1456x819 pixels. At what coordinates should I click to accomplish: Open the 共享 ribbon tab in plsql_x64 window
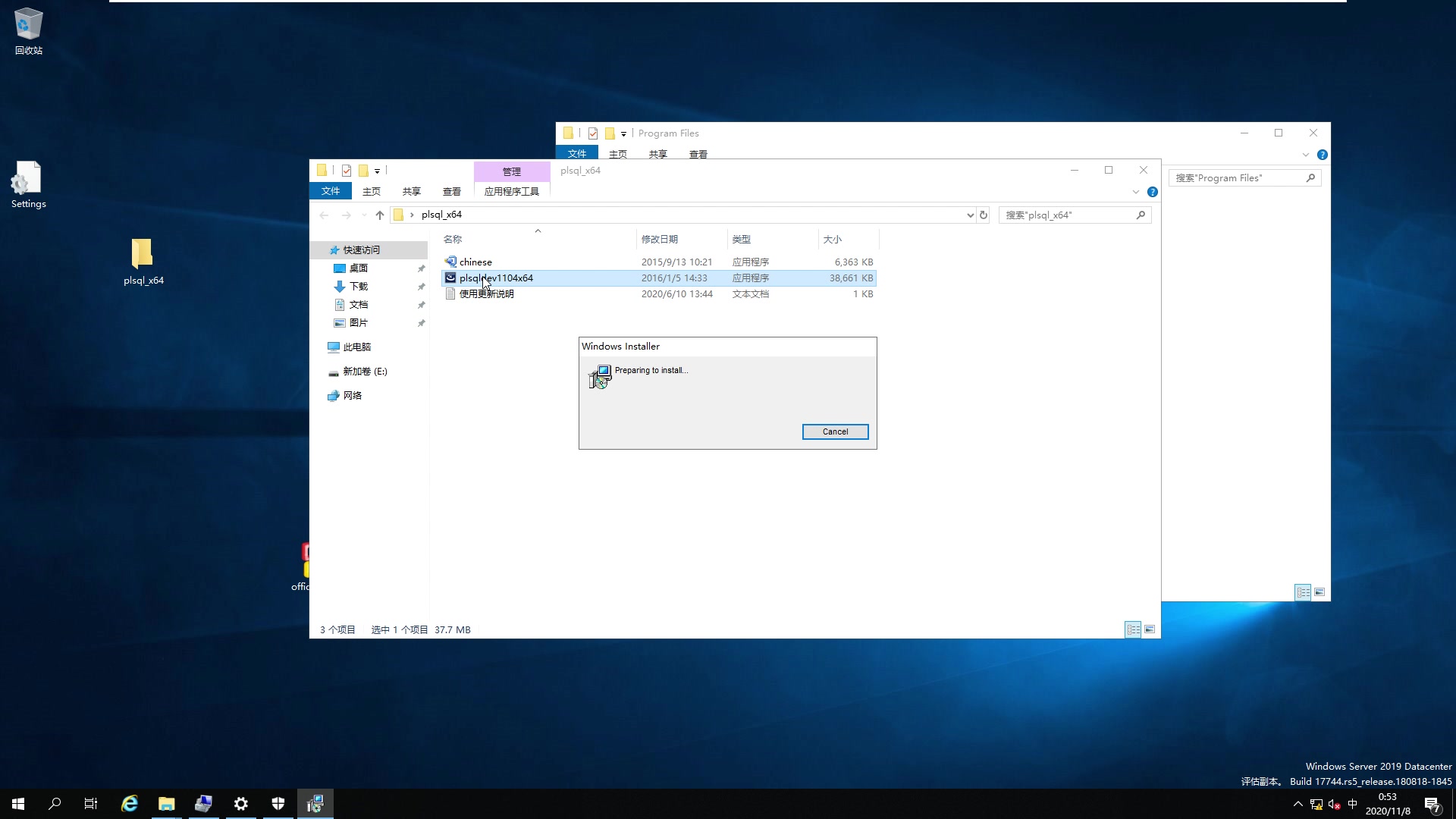(x=412, y=191)
